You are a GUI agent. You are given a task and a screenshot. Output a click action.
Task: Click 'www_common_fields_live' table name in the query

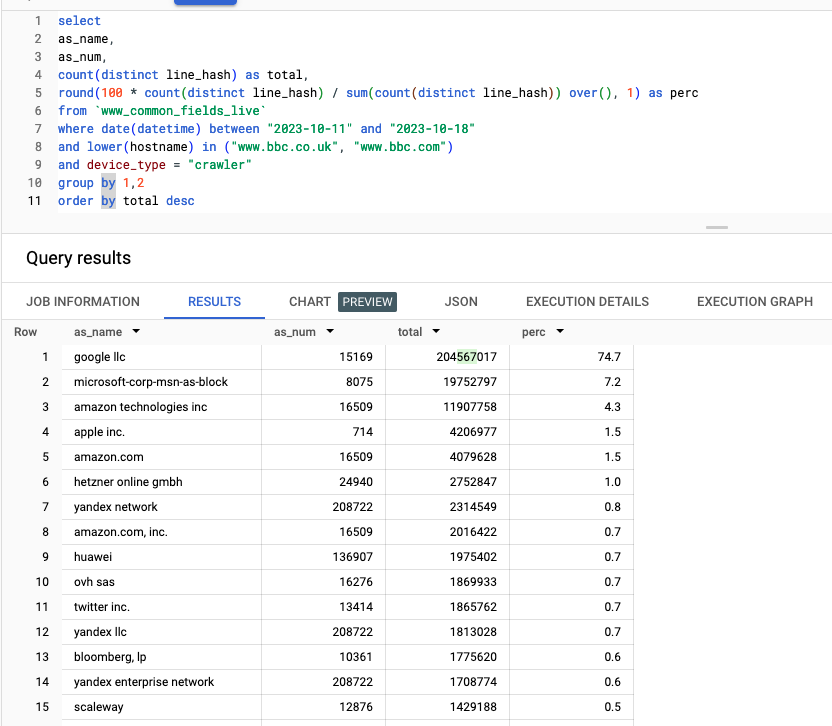coord(180,110)
